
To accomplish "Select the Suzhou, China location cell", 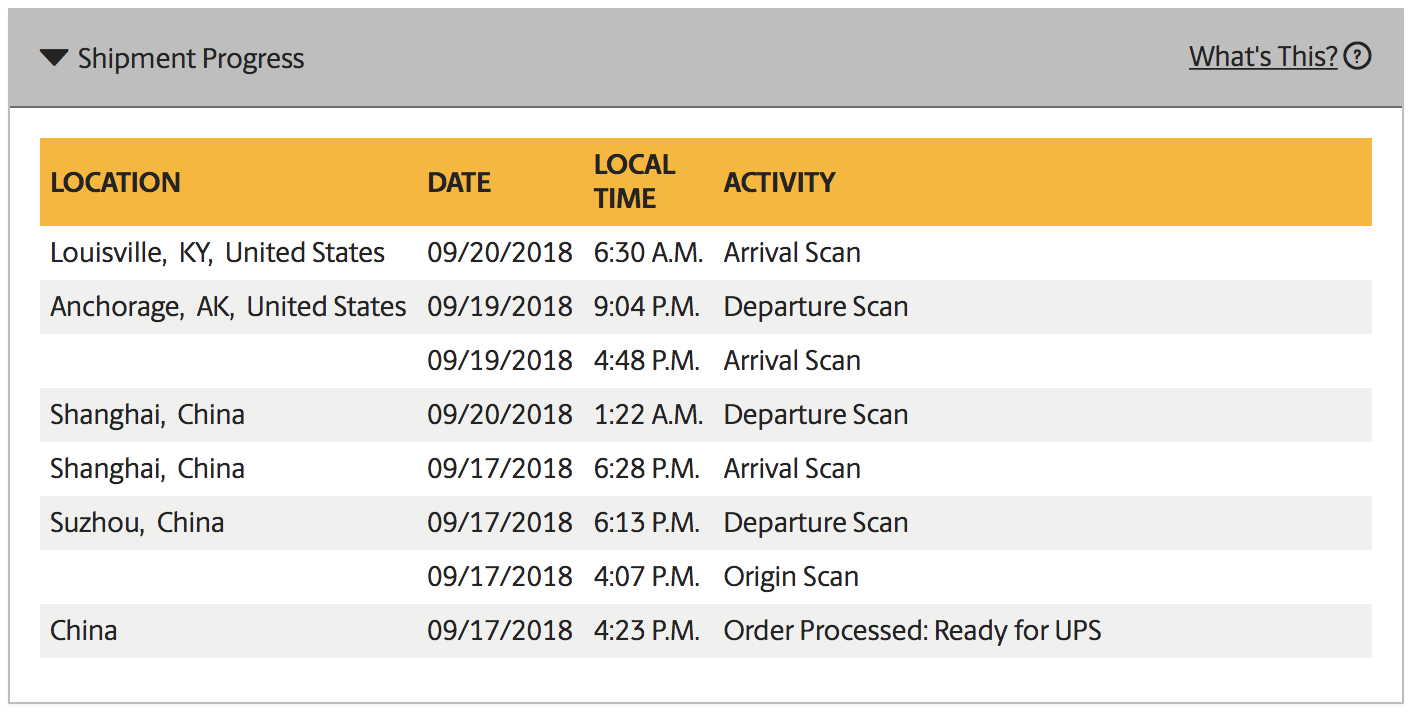I will 137,523.
